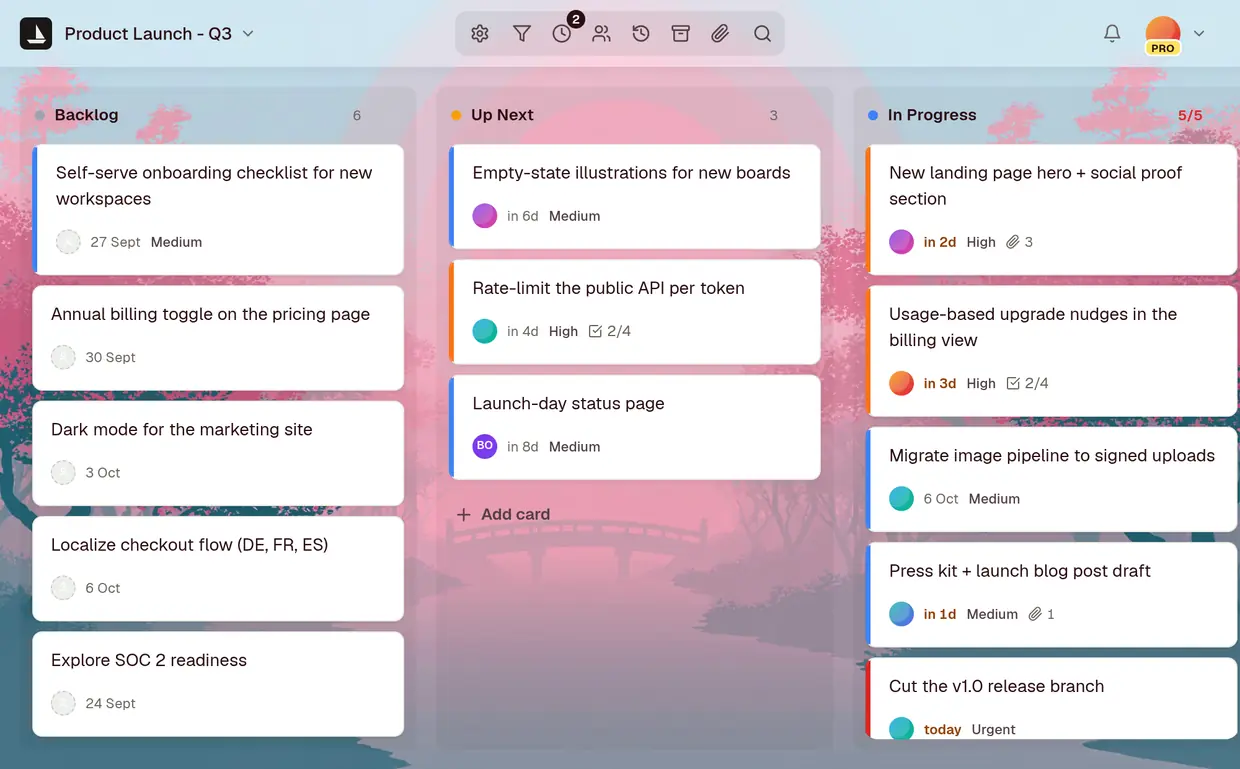Open the PRO user avatar
The image size is (1240, 769).
(x=1163, y=35)
